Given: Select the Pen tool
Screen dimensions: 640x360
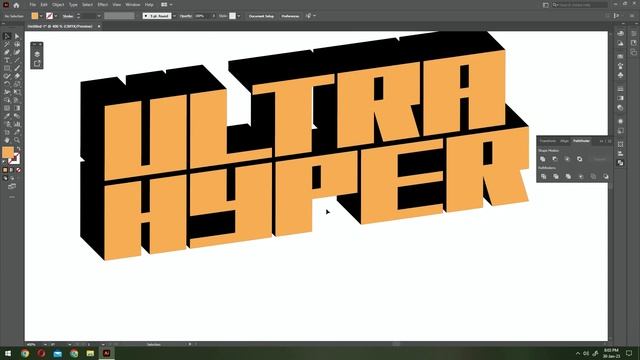Looking at the screenshot, I should point(7,52).
